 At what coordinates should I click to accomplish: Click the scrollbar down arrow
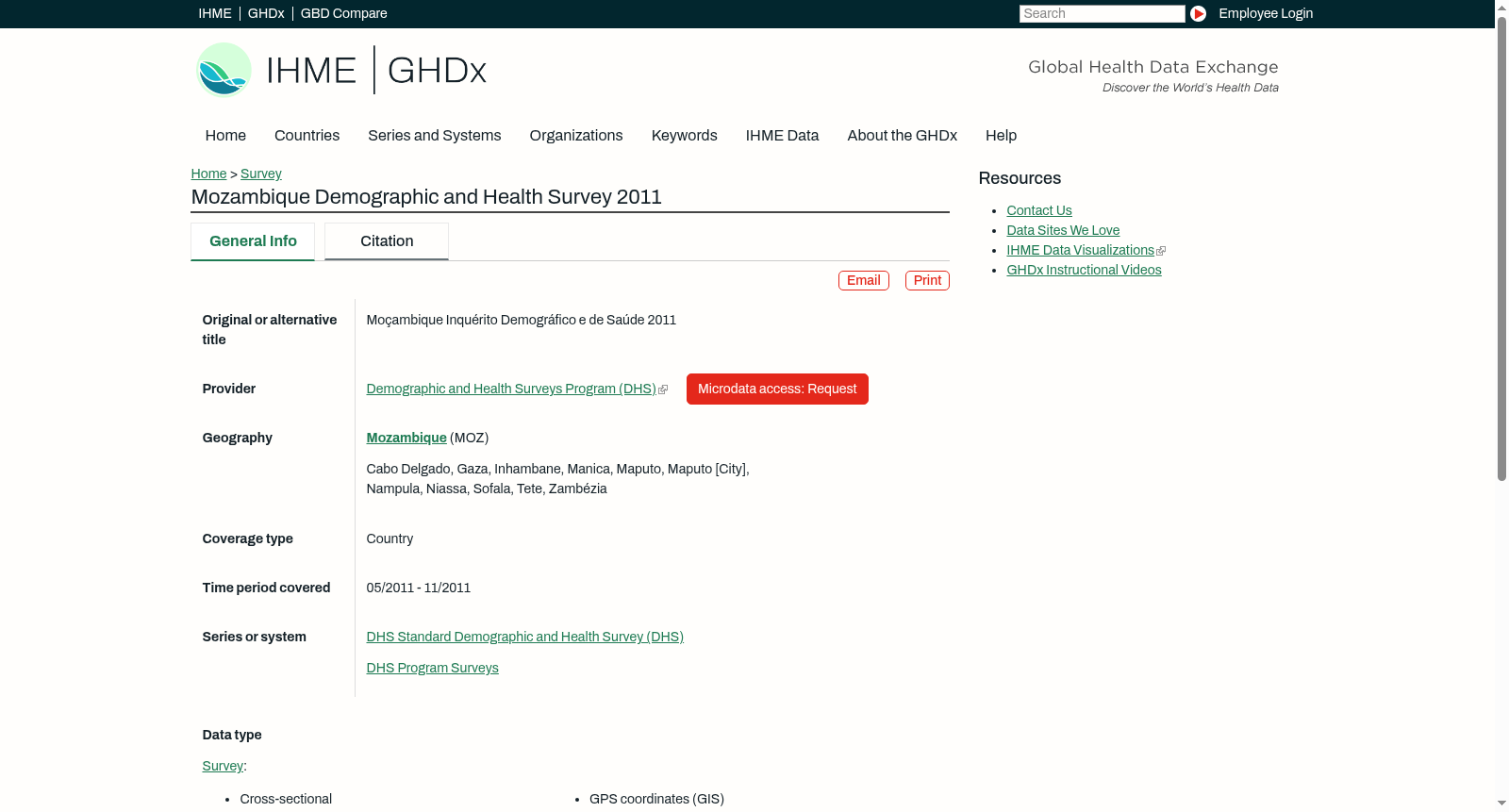point(1501,804)
